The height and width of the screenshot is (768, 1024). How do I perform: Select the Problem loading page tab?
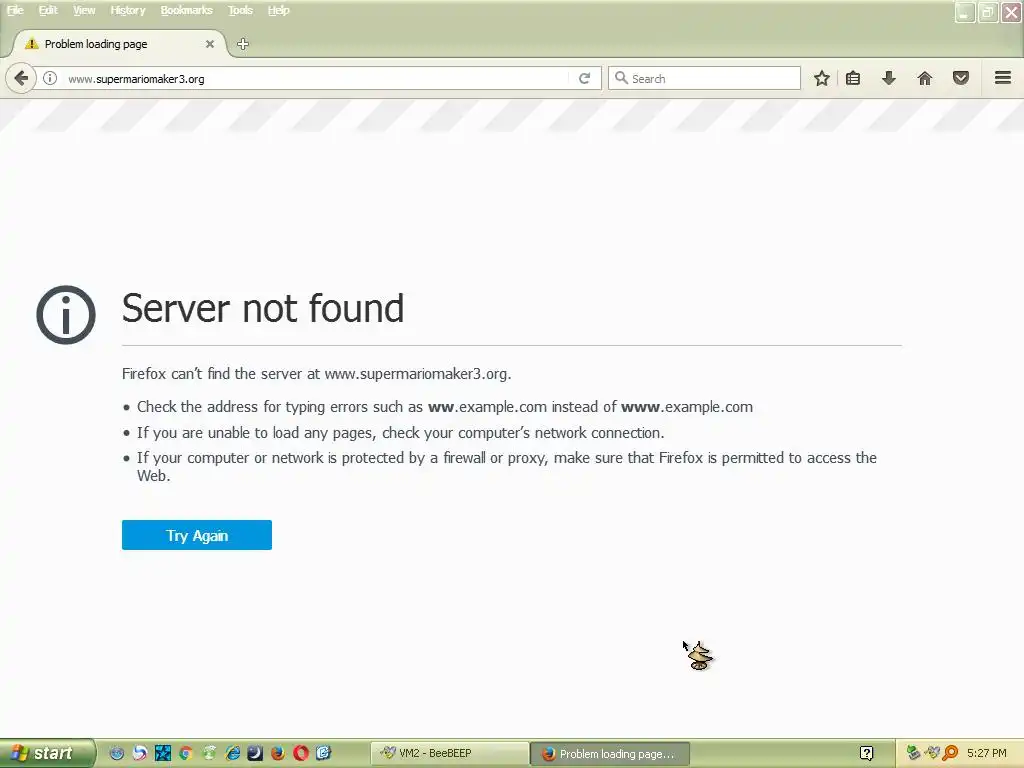tap(119, 44)
